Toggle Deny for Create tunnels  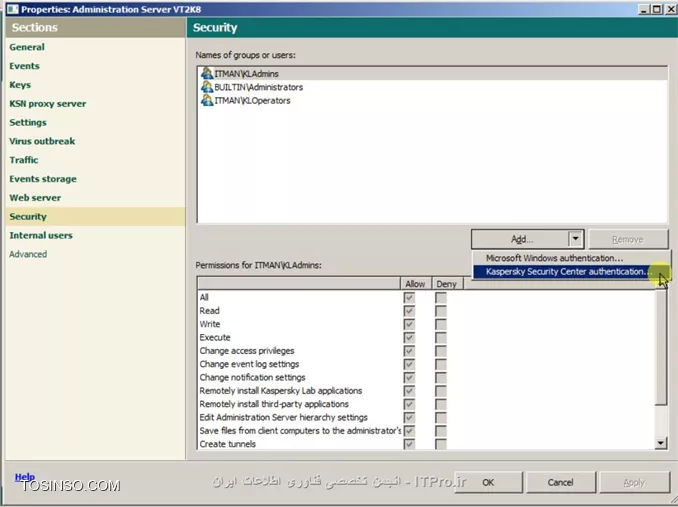[x=441, y=444]
